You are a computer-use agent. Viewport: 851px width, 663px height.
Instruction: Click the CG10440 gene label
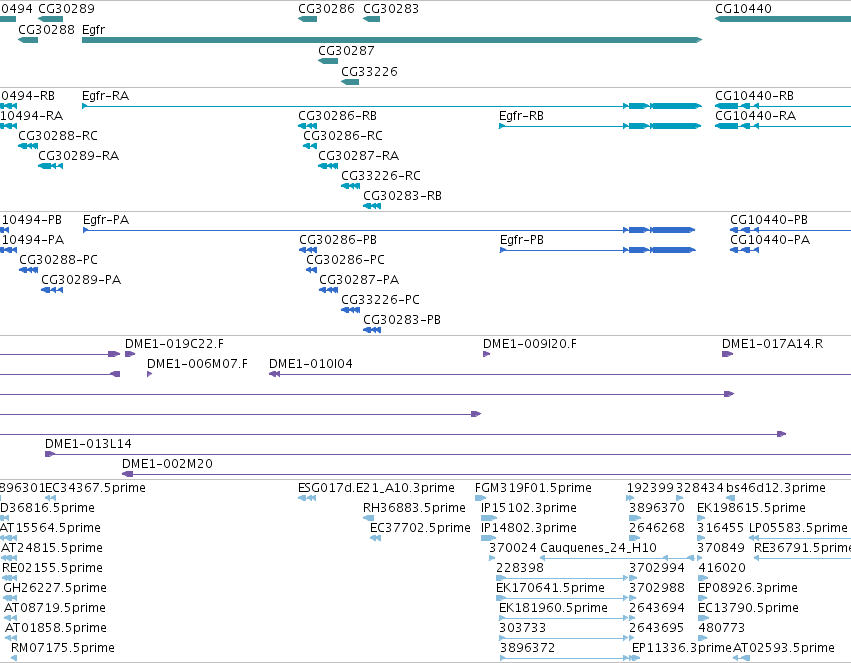tap(743, 9)
